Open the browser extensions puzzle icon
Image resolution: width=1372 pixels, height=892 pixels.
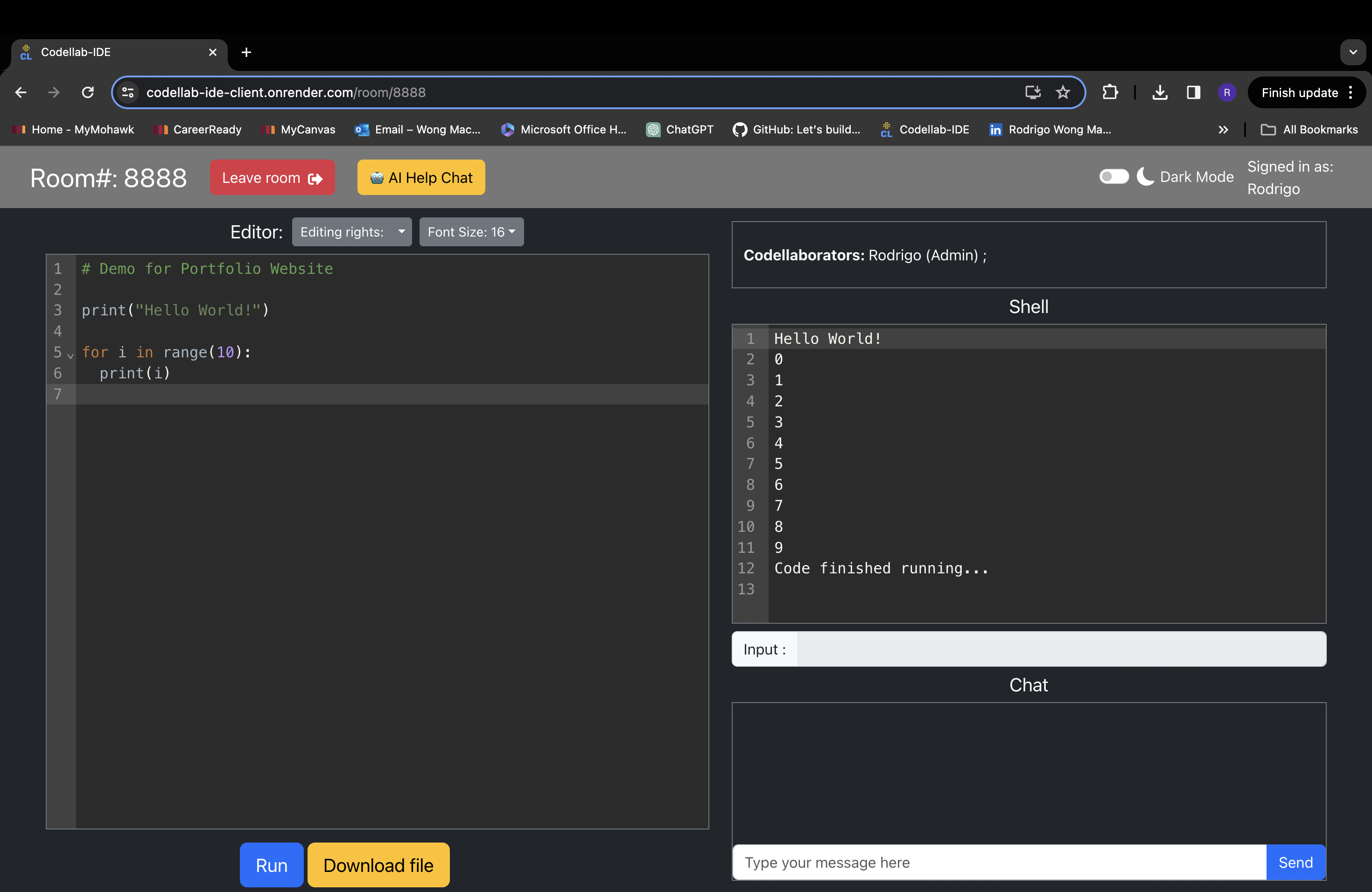[1110, 92]
